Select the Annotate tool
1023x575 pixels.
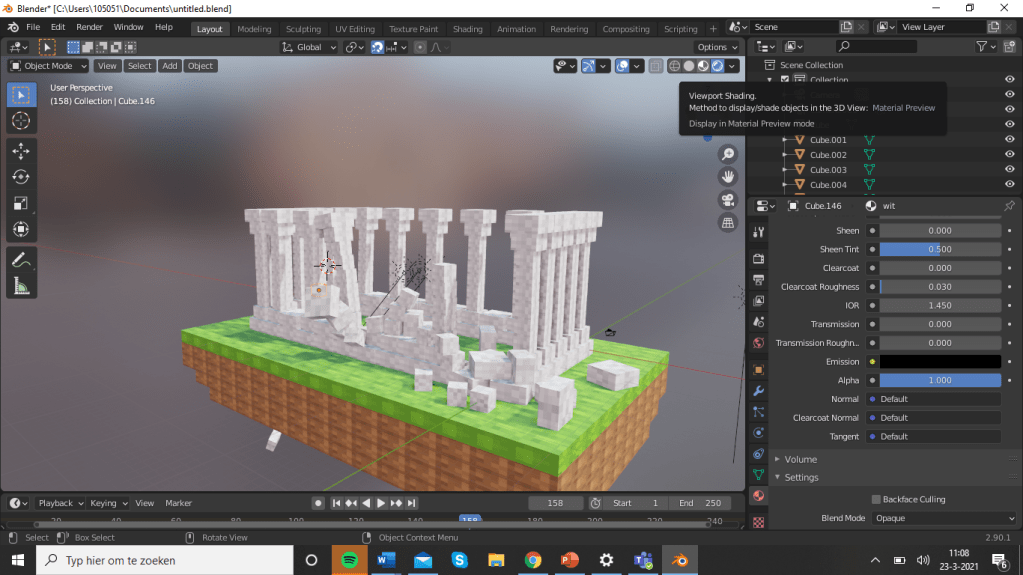tap(21, 259)
